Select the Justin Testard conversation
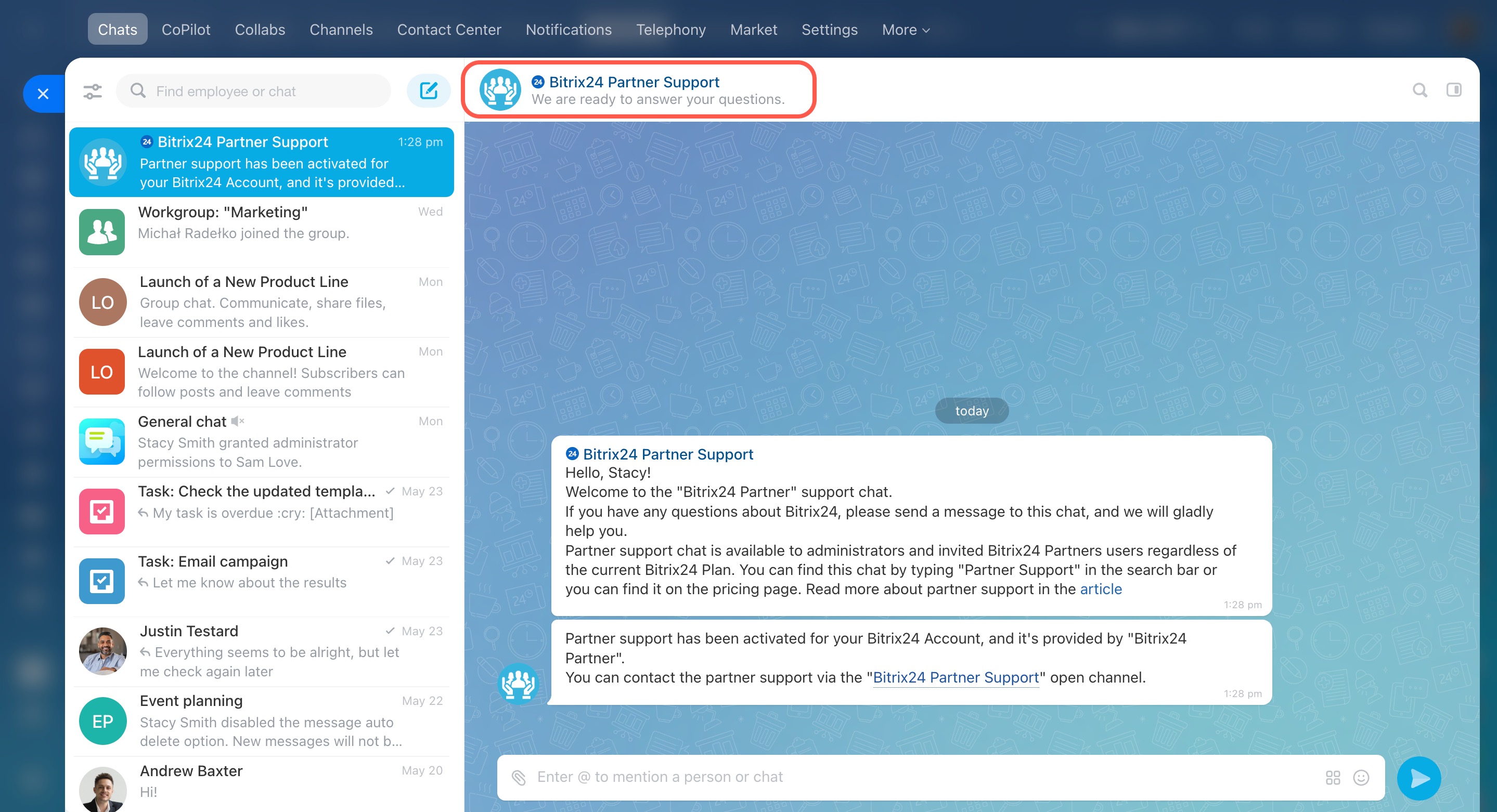Screen dimensions: 1497x812 (262, 651)
